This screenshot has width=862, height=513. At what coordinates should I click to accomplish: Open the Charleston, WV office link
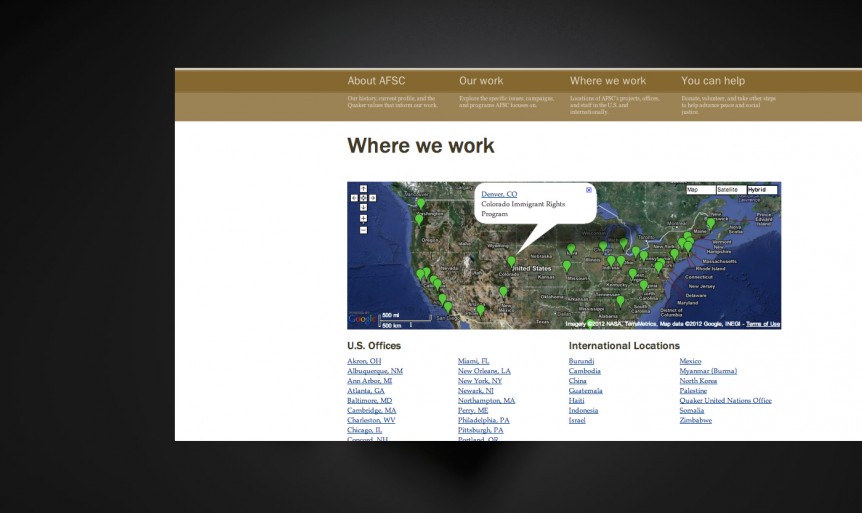point(371,420)
